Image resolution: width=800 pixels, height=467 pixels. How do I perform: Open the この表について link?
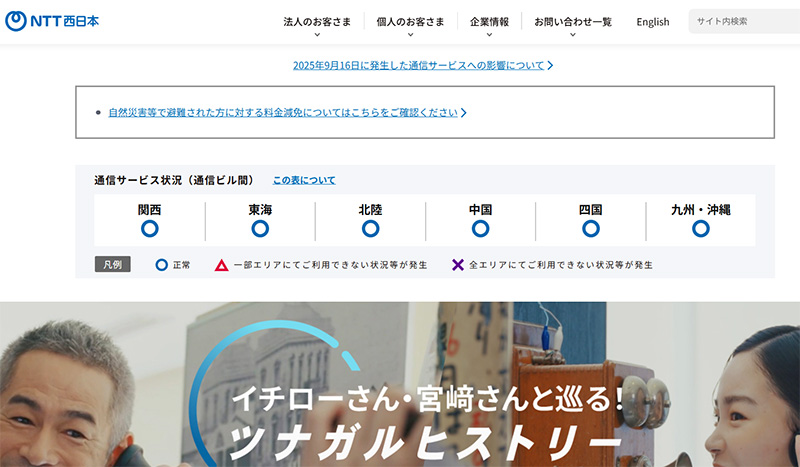coord(304,180)
